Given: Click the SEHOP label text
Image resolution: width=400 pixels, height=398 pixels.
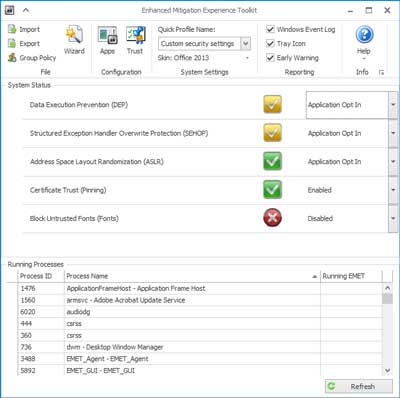Looking at the screenshot, I should pos(119,133).
